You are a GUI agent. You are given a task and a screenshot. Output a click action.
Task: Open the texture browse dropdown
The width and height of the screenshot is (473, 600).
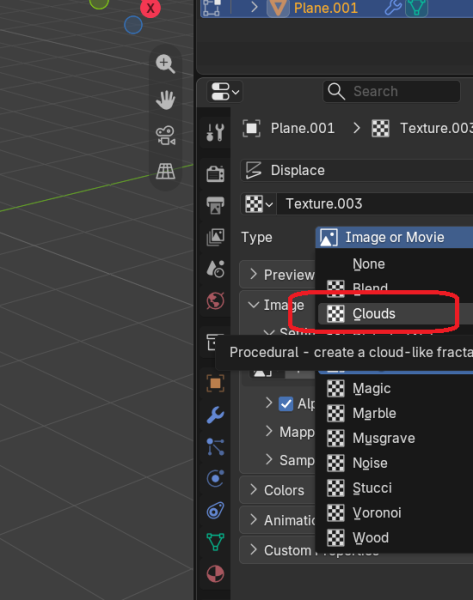(x=259, y=204)
